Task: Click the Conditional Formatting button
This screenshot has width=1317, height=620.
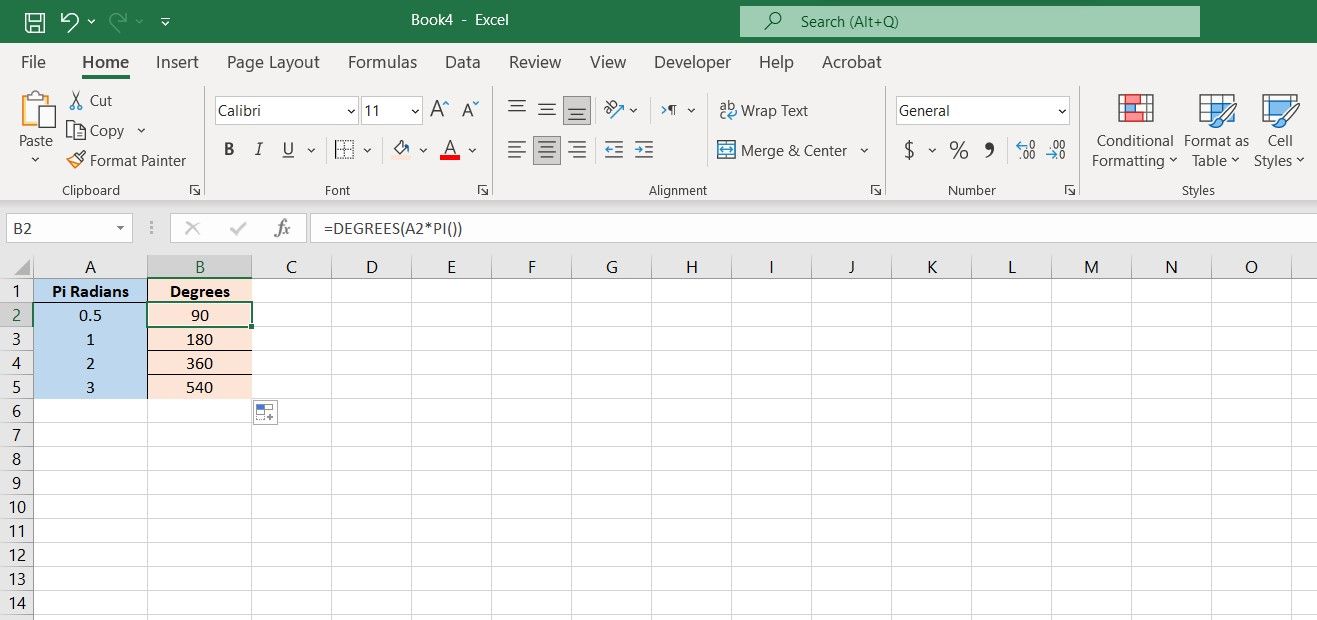Action: click(x=1133, y=130)
